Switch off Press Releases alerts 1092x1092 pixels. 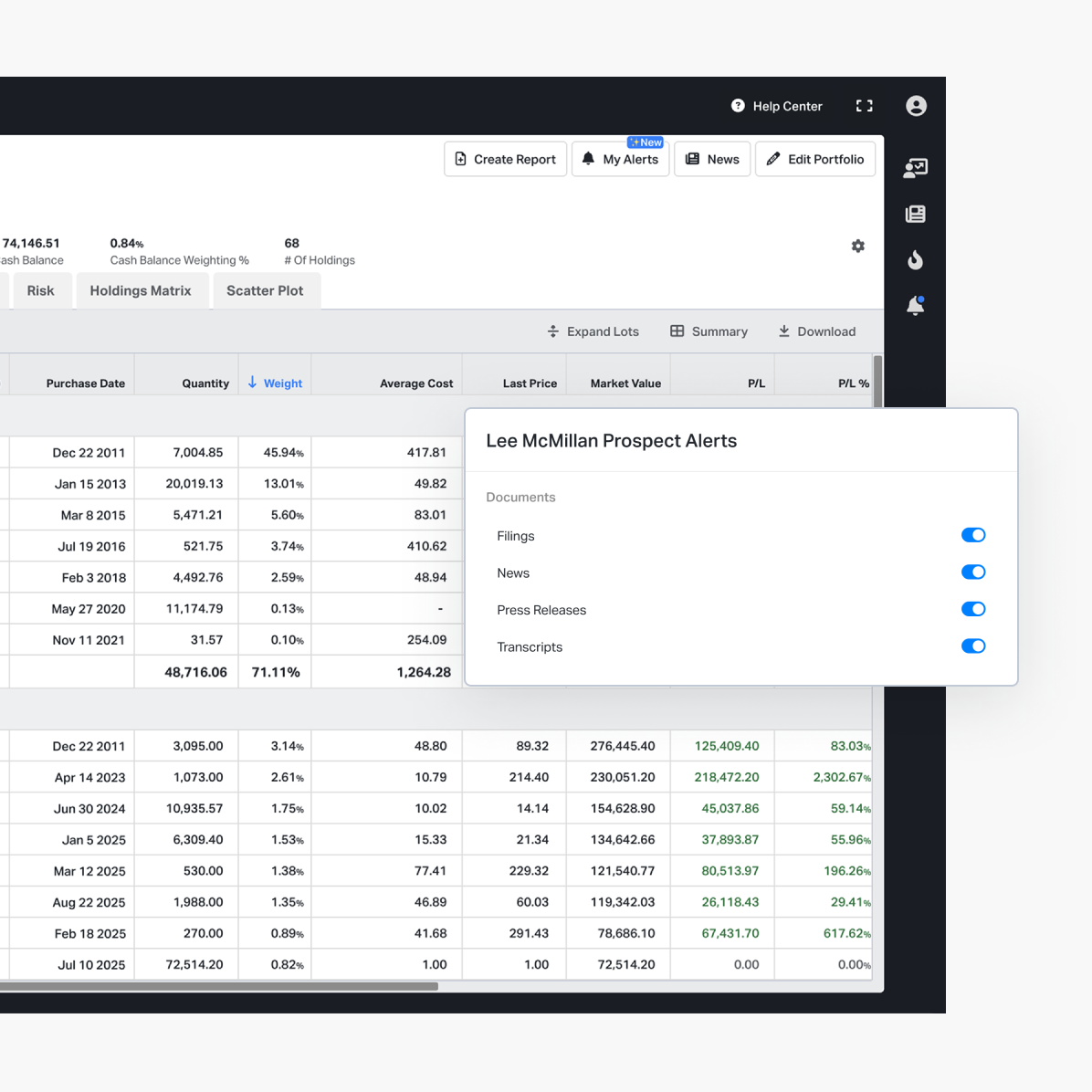point(973,609)
